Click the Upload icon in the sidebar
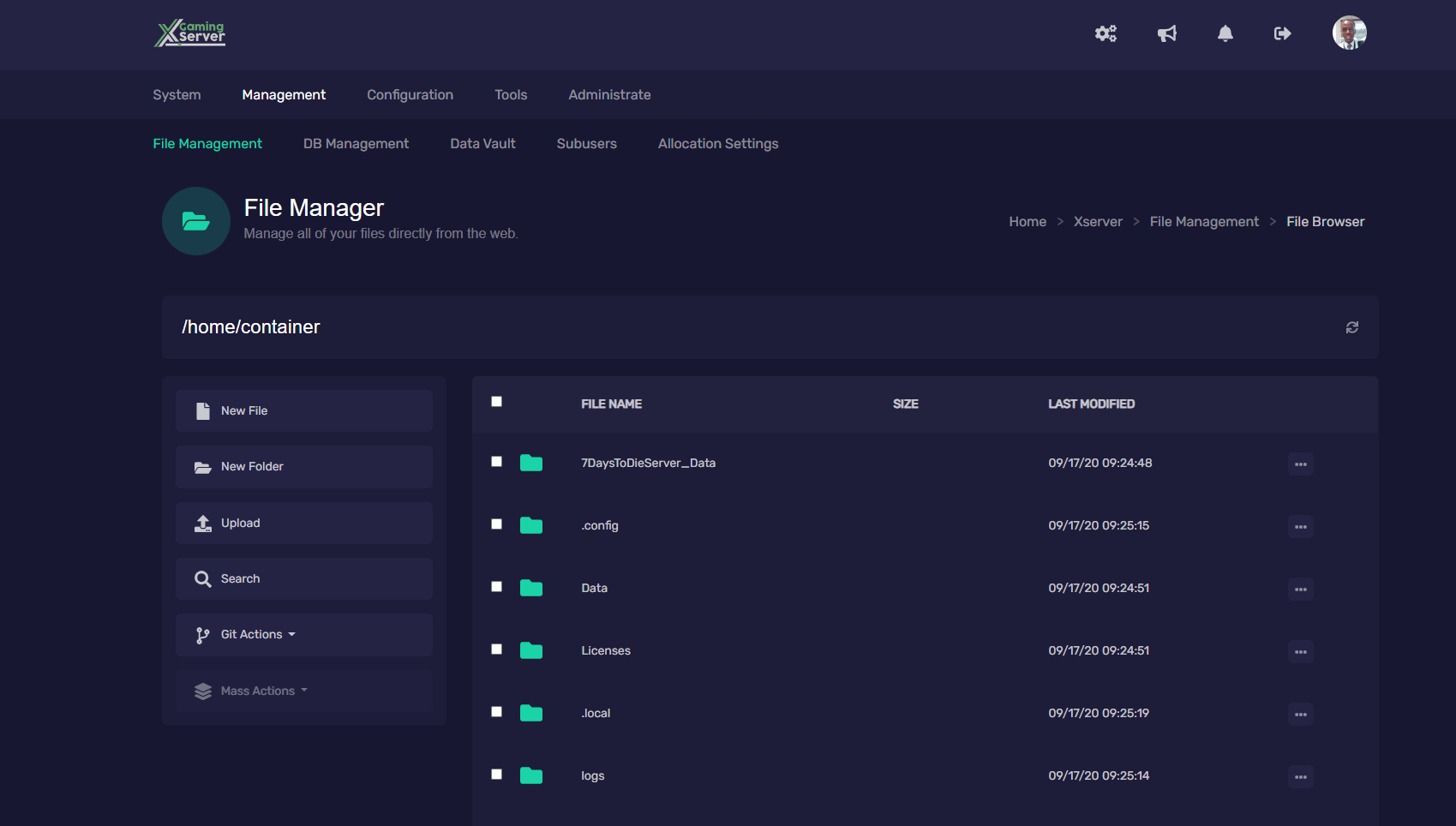The height and width of the screenshot is (826, 1456). pos(203,523)
